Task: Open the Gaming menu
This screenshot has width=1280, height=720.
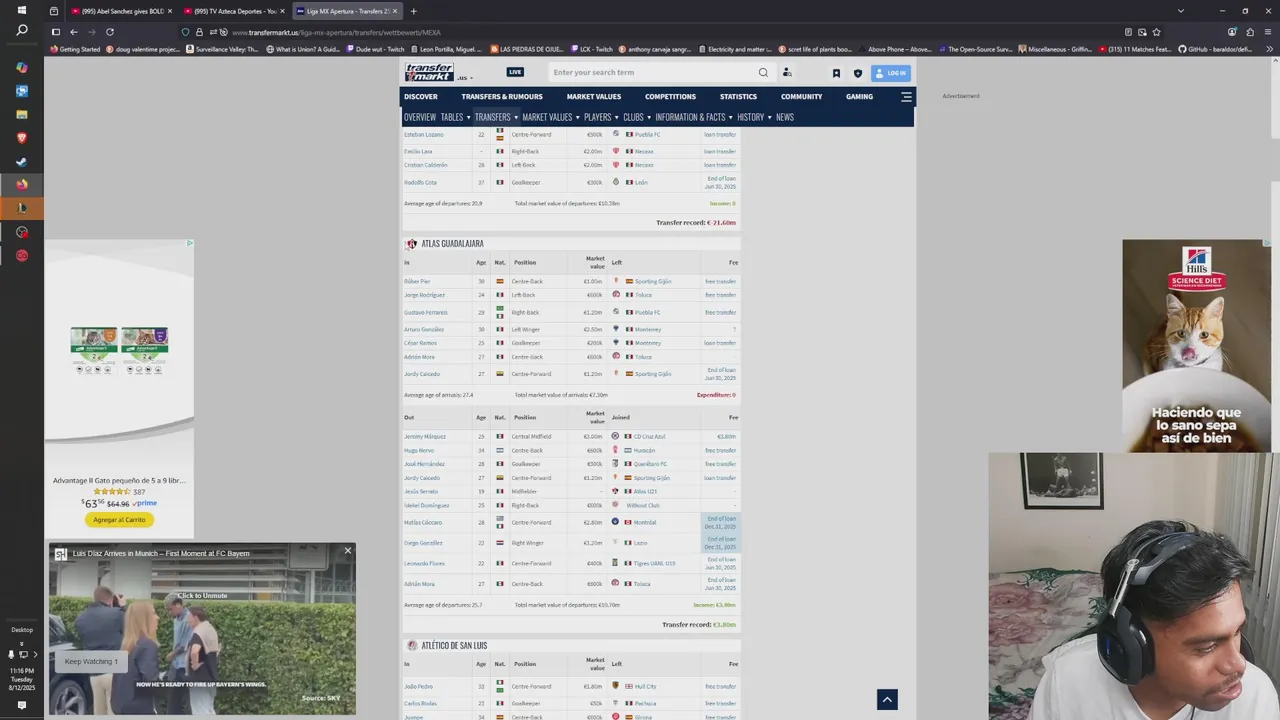Action: [x=860, y=97]
